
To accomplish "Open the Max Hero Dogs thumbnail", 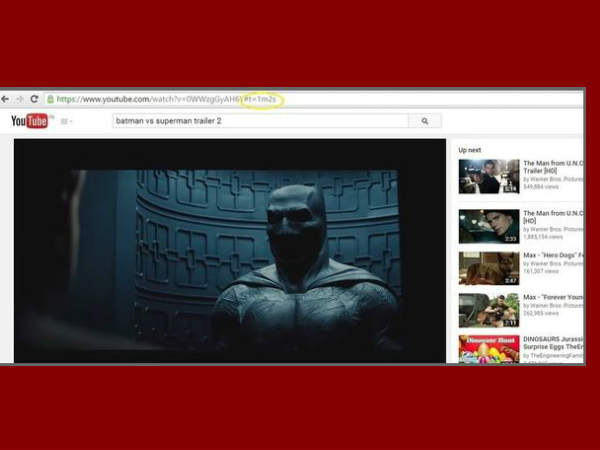I will coord(489,268).
